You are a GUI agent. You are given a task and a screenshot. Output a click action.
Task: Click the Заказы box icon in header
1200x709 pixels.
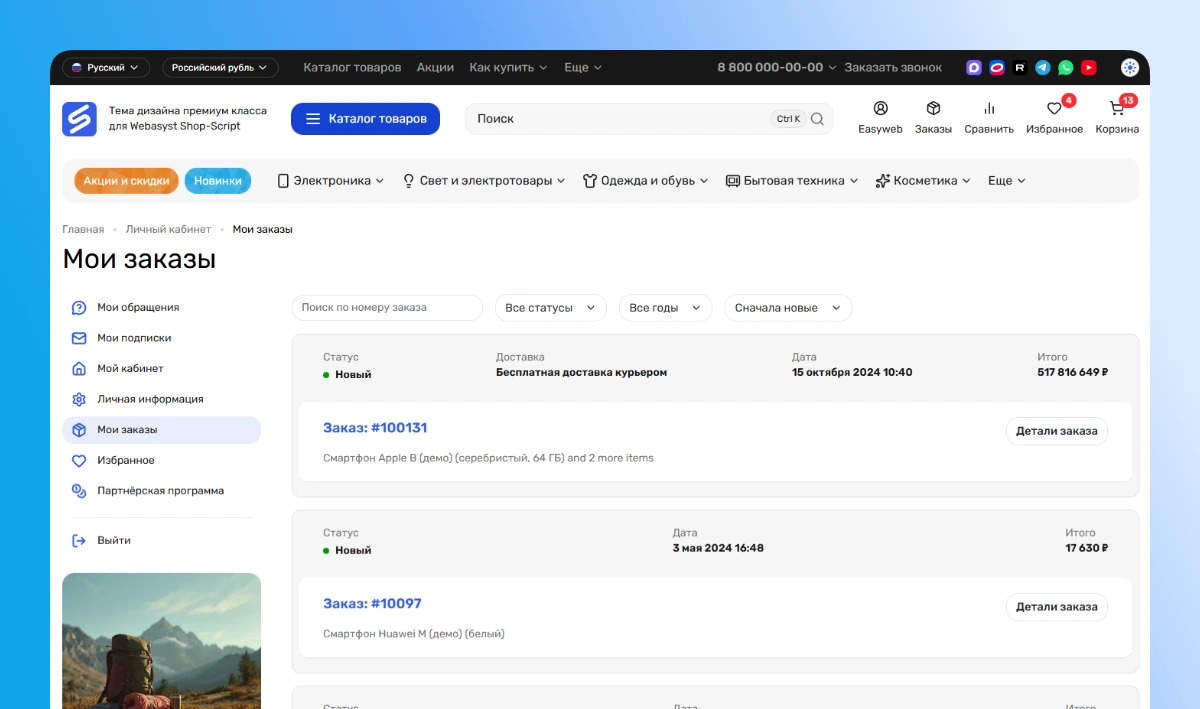(x=933, y=109)
